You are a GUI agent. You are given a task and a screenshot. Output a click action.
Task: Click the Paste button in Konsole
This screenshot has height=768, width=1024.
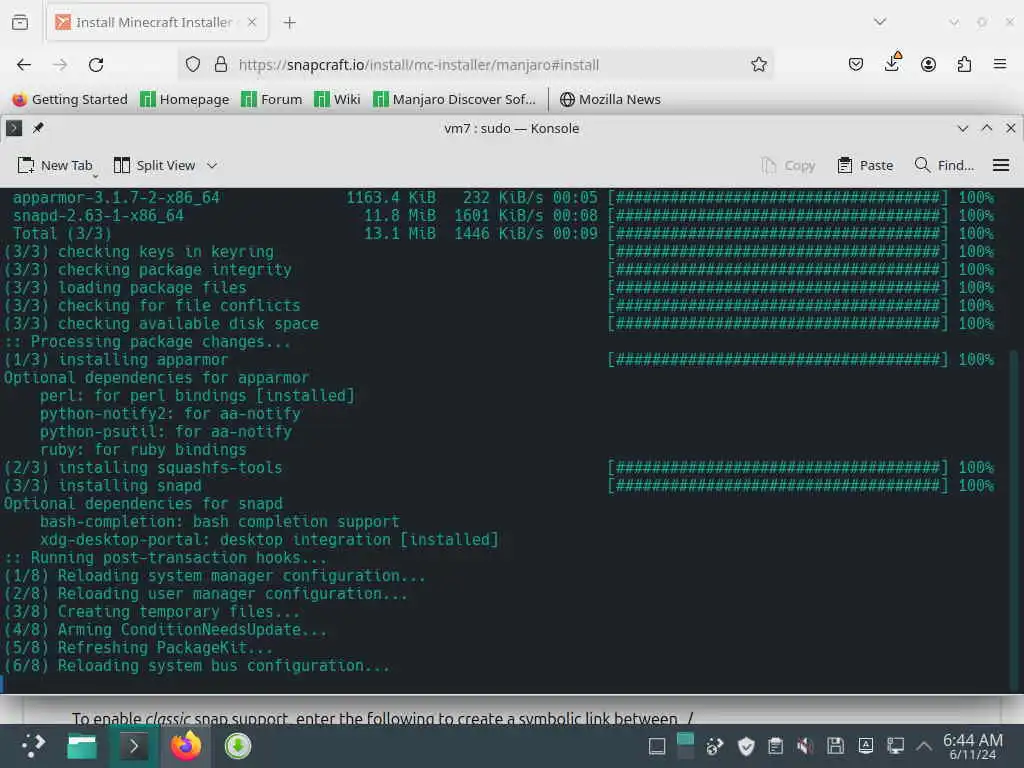click(x=865, y=165)
